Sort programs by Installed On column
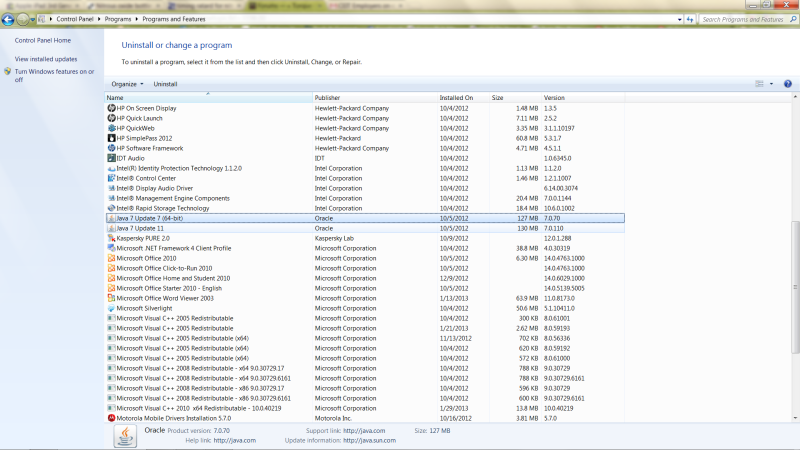Viewport: 800px width, 450px height. (x=456, y=98)
